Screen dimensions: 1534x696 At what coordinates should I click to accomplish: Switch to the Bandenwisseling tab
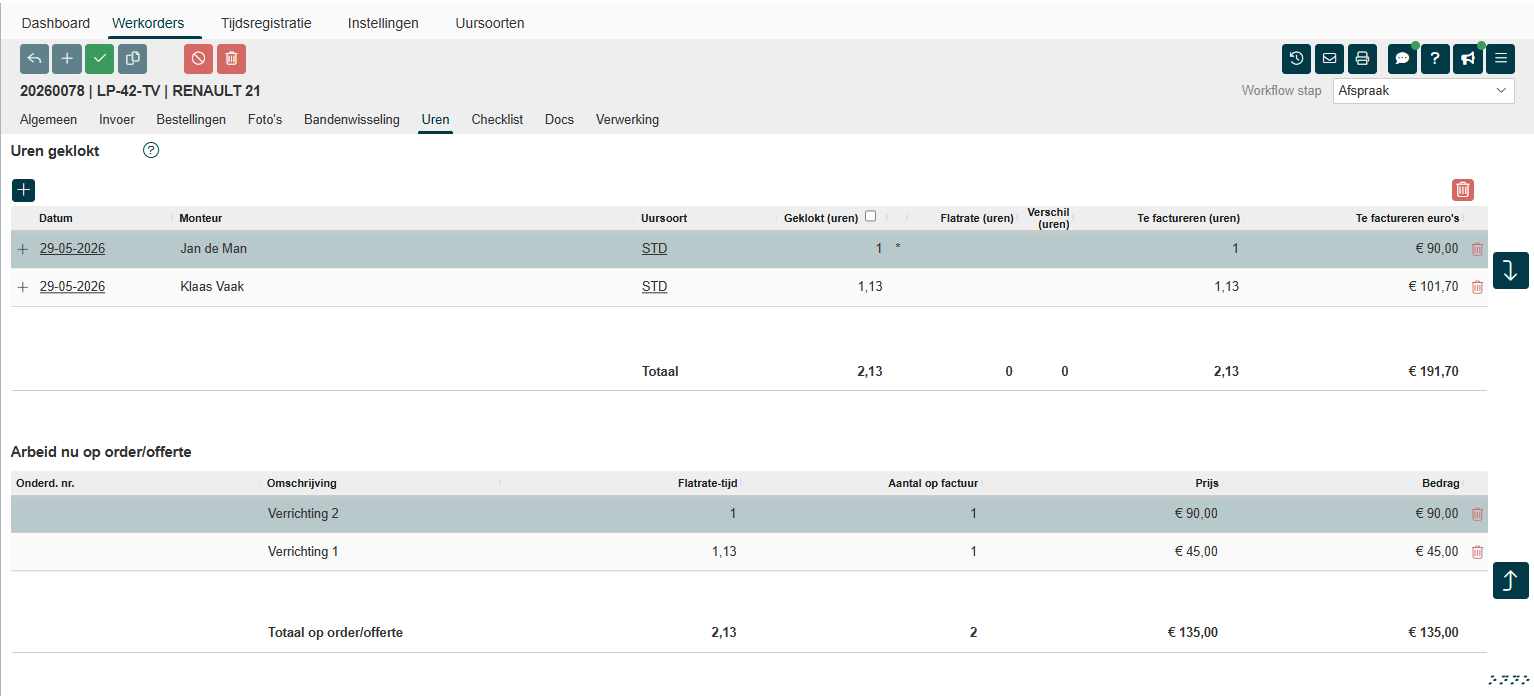(352, 120)
